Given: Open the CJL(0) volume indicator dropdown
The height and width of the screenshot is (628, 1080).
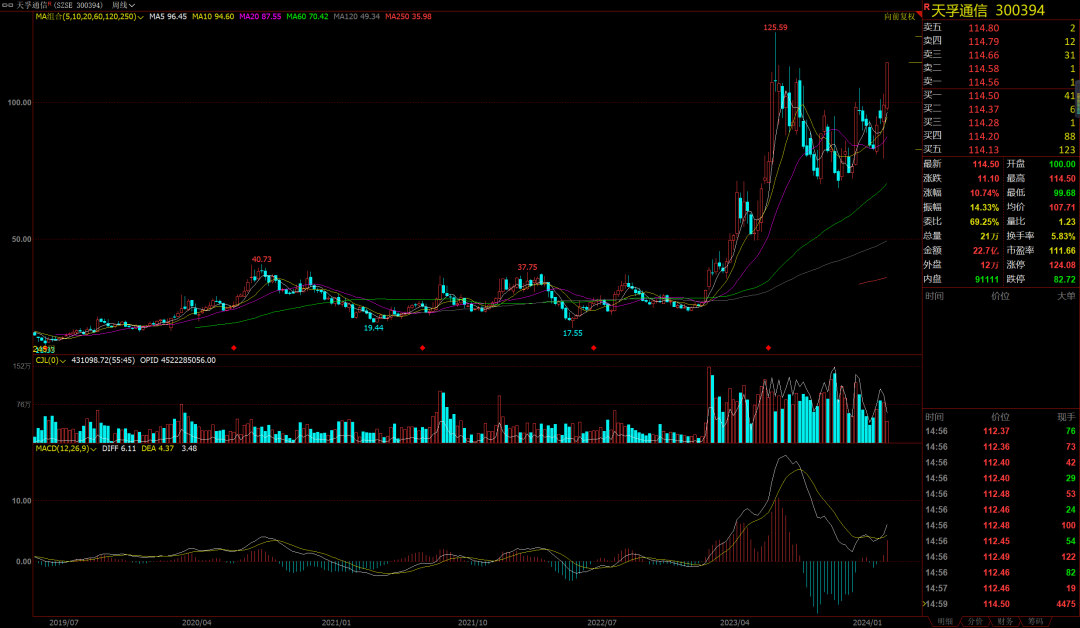Looking at the screenshot, I should [61, 360].
